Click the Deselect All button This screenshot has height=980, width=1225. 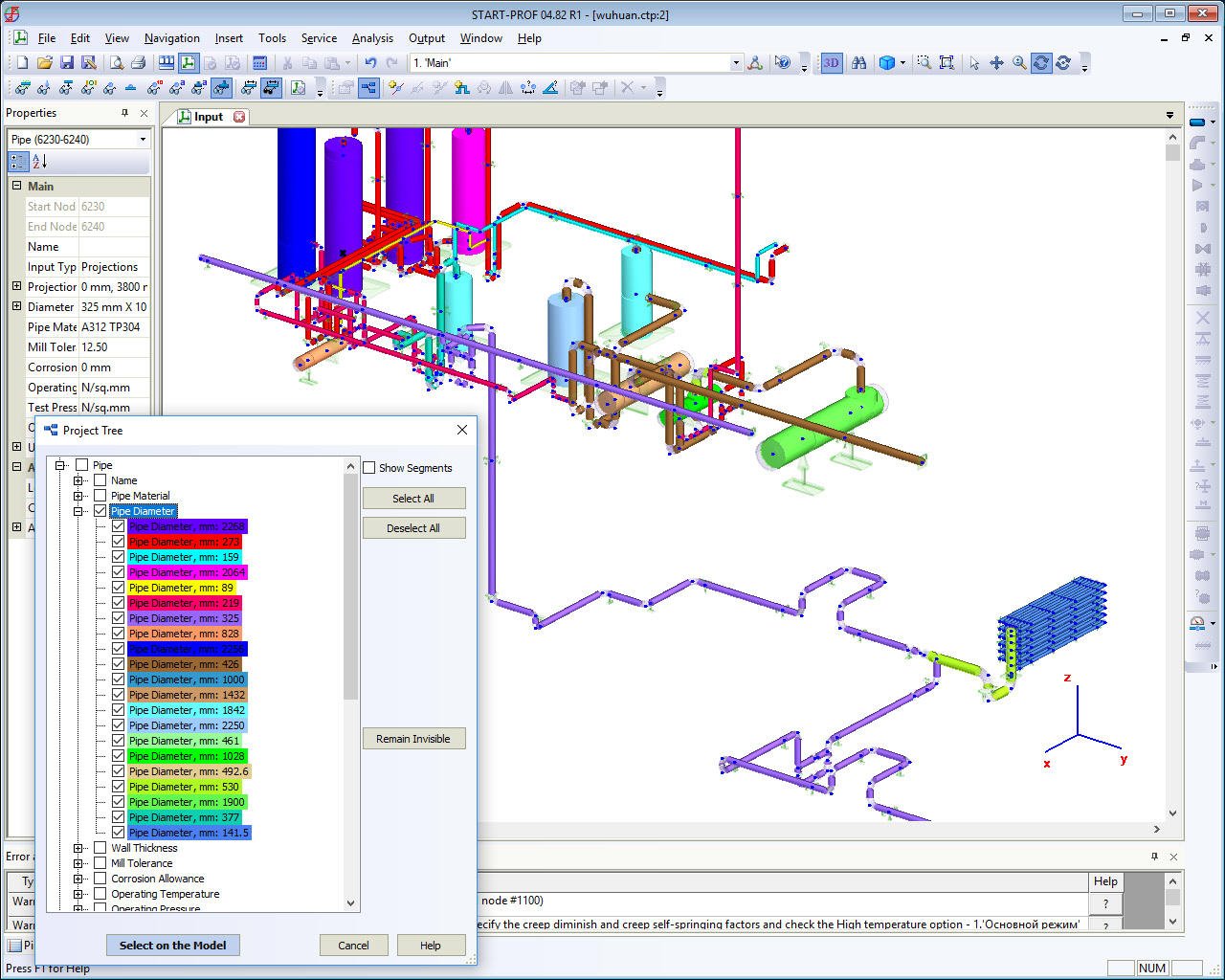(413, 528)
